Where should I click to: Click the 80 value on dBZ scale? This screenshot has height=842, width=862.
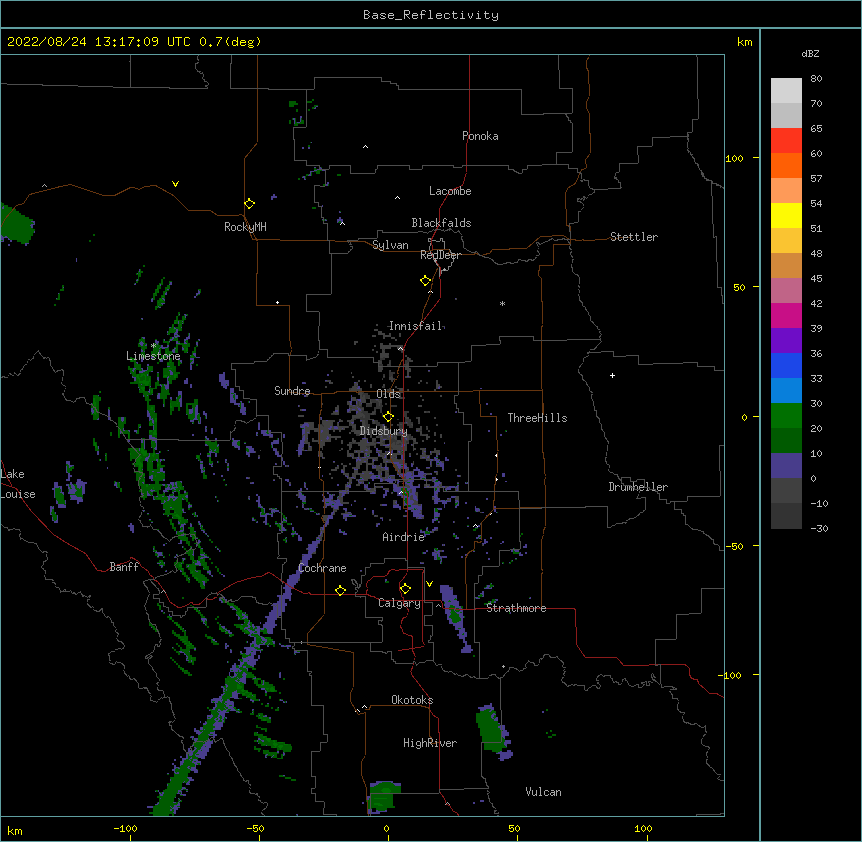click(816, 79)
